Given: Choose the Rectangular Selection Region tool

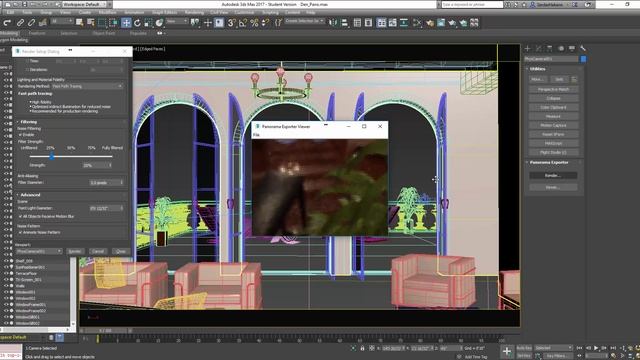Looking at the screenshot, I should pyautogui.click(x=102, y=23).
